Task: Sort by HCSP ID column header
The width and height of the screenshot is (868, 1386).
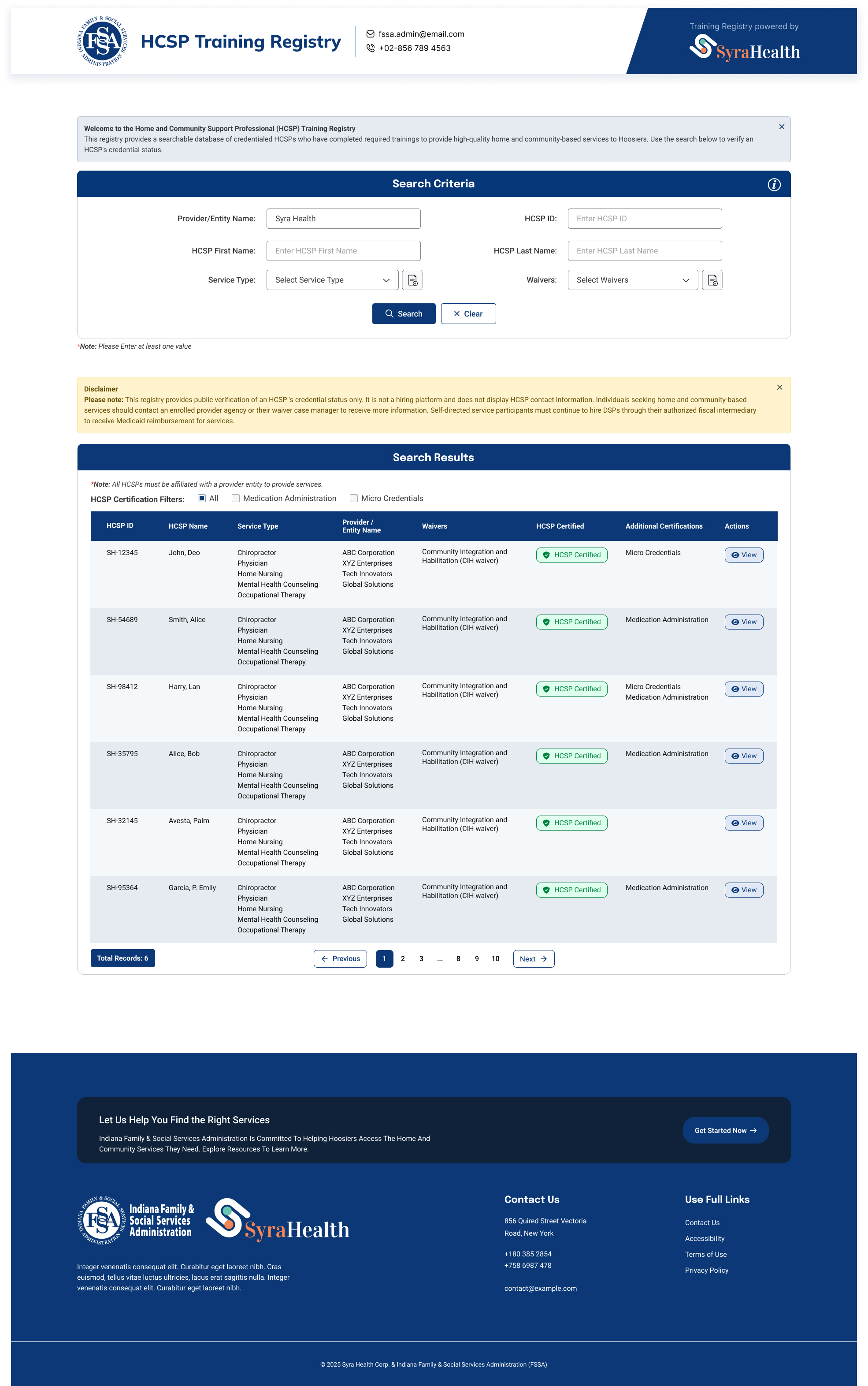Action: tap(120, 525)
